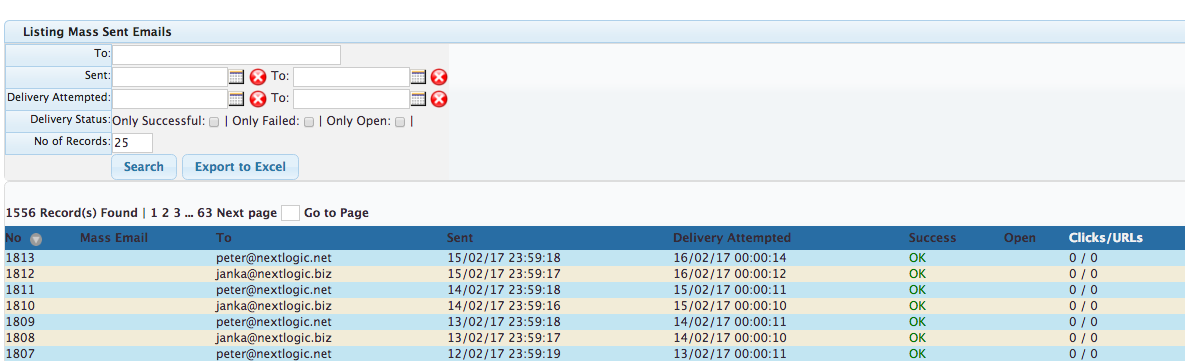Focus the Sent start date input
The height and width of the screenshot is (361, 1185).
[170, 77]
